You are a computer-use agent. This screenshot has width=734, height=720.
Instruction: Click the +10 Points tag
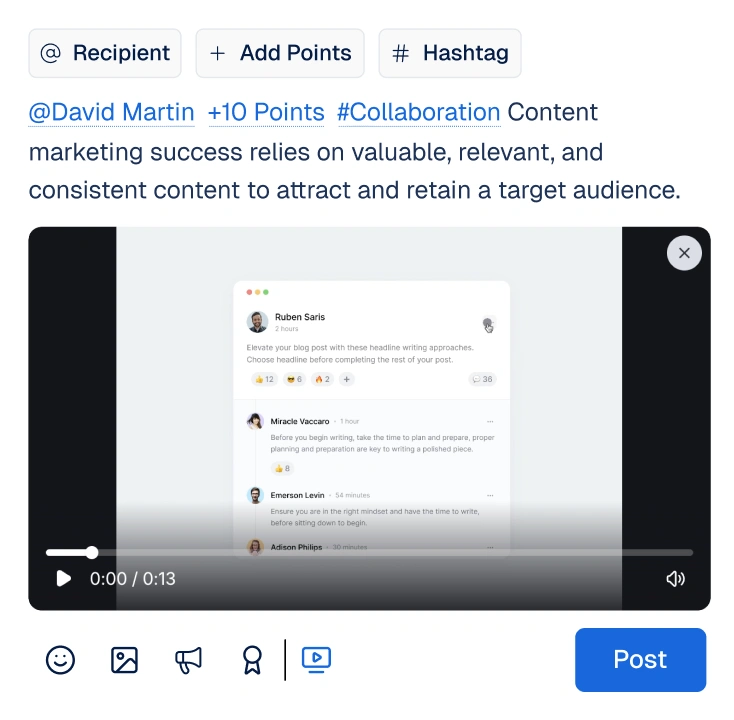tap(266, 112)
